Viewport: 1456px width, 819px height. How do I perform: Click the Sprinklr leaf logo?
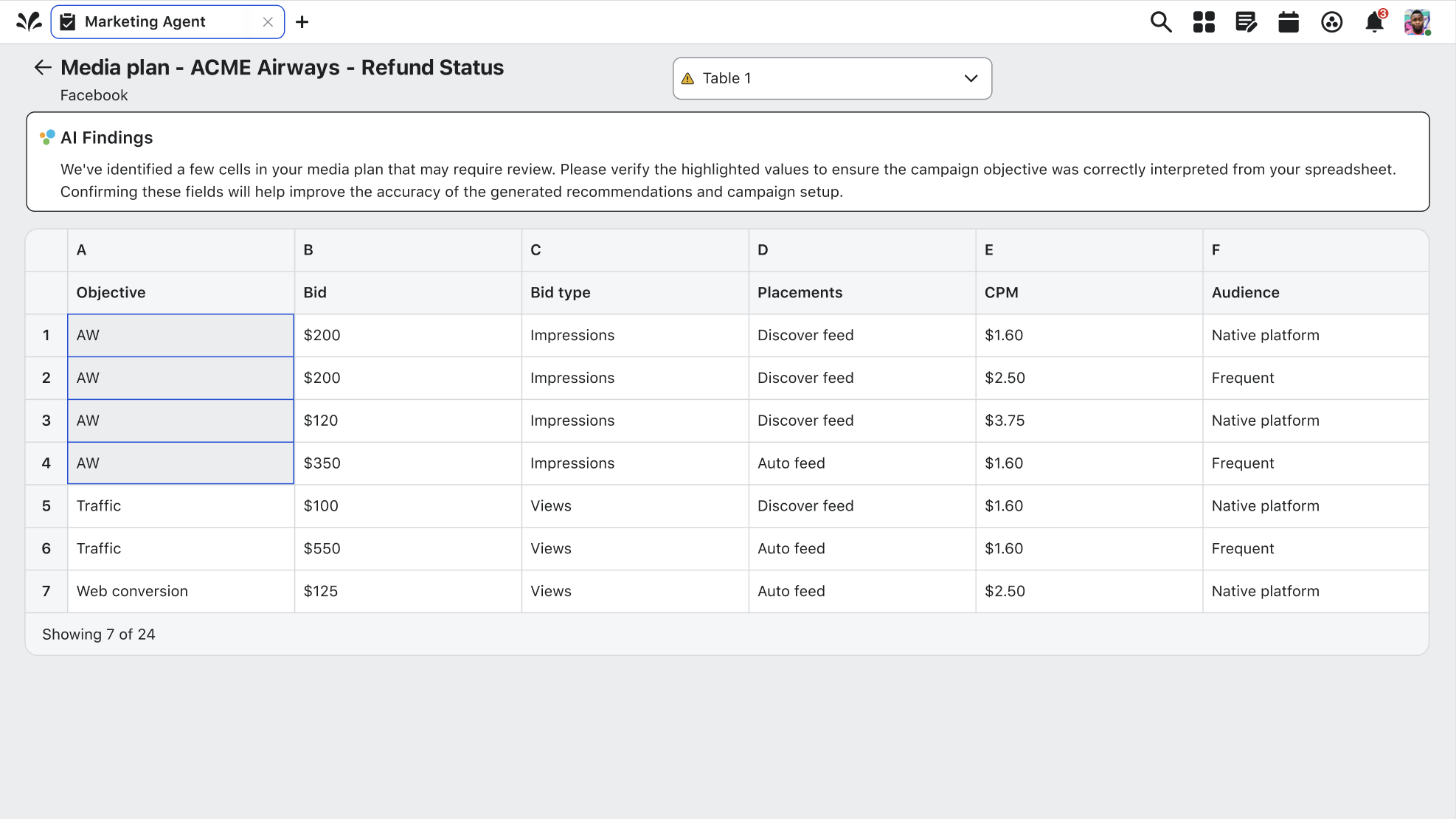(29, 22)
